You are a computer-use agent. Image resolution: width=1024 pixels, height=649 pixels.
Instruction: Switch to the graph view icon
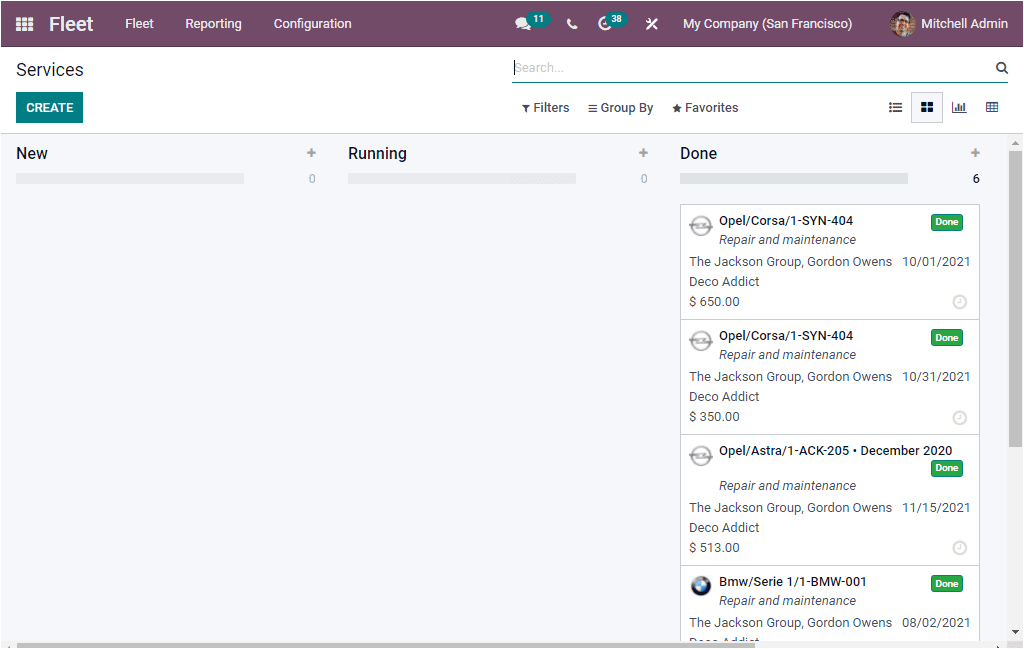point(959,107)
